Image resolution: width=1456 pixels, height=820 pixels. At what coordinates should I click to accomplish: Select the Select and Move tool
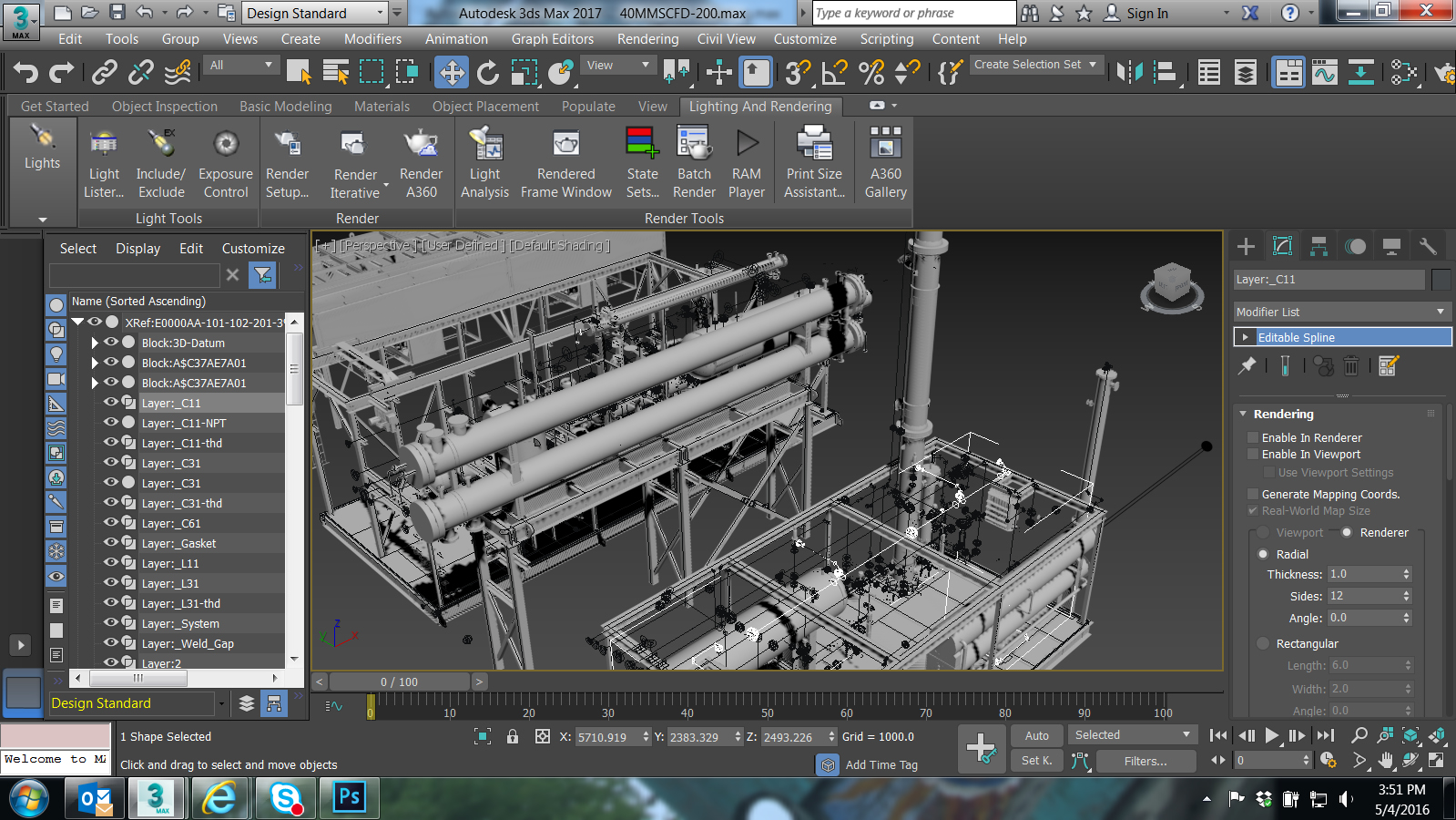pos(452,73)
